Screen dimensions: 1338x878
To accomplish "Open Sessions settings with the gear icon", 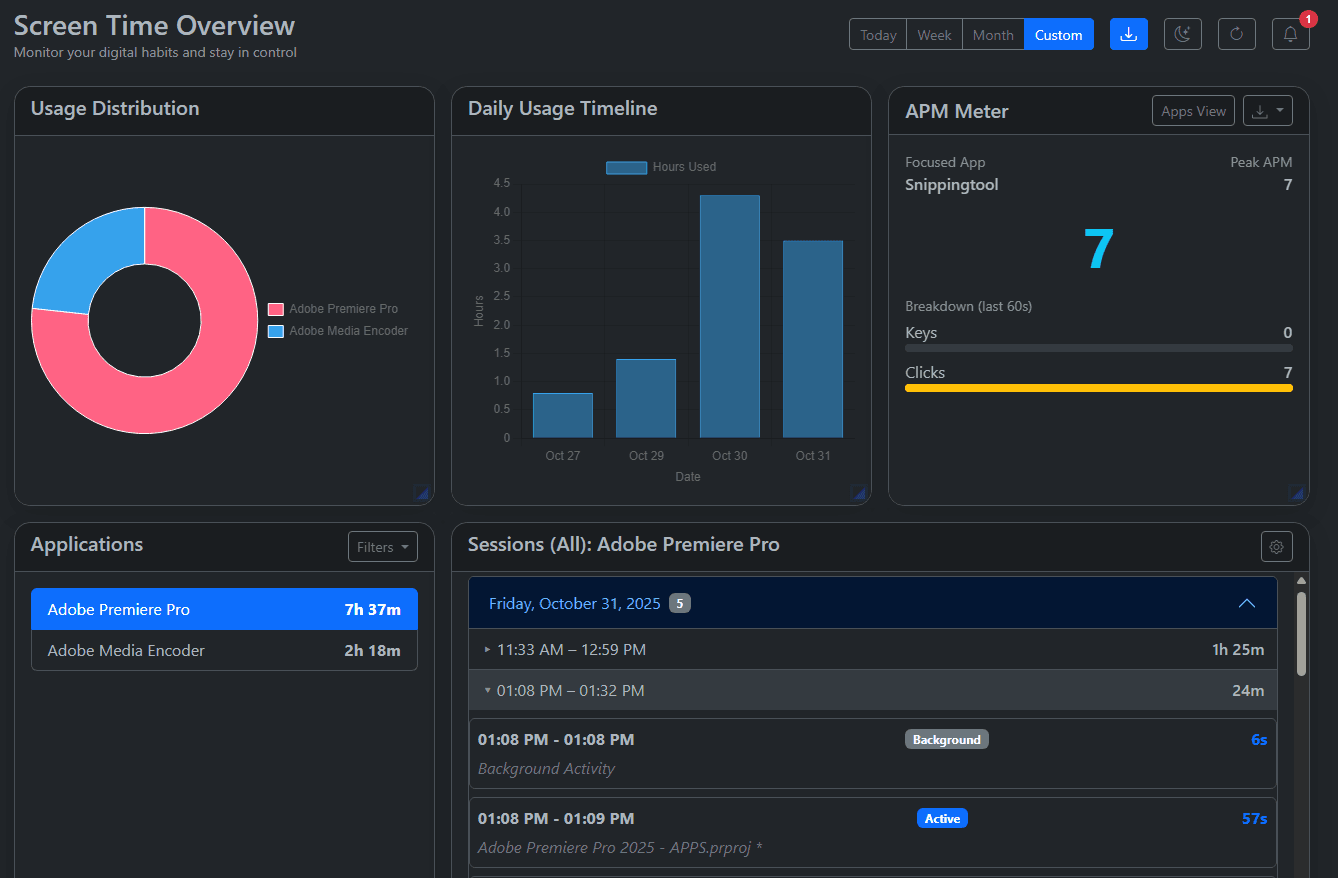I will tap(1276, 547).
